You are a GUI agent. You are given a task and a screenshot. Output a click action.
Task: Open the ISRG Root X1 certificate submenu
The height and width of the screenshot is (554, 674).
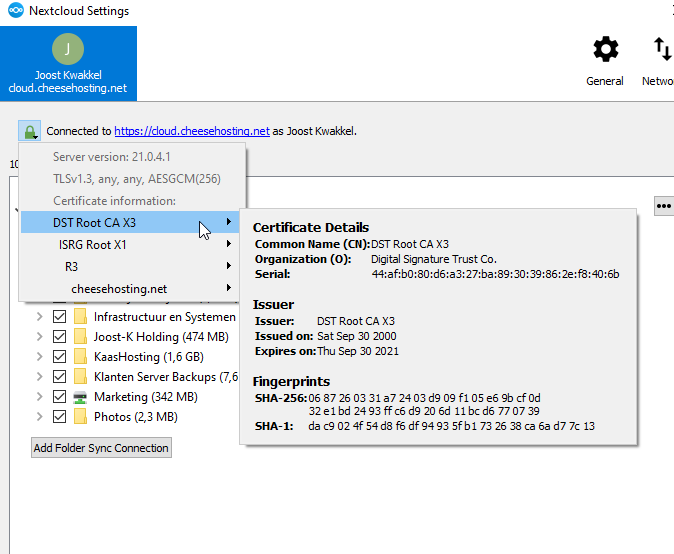pos(93,244)
